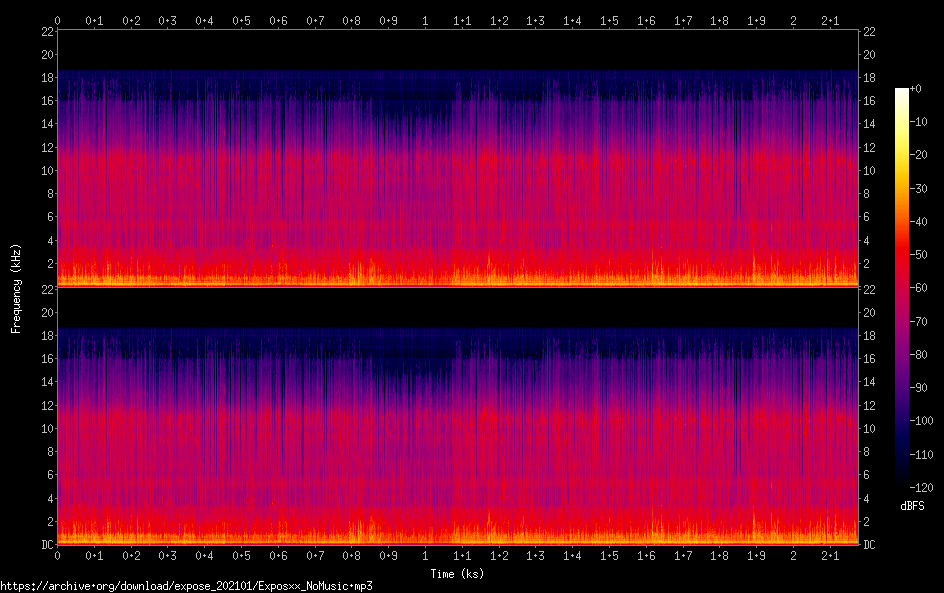Viewport: 944px width, 593px height.
Task: Click the '-60' label on the color scale
Action: 919,288
